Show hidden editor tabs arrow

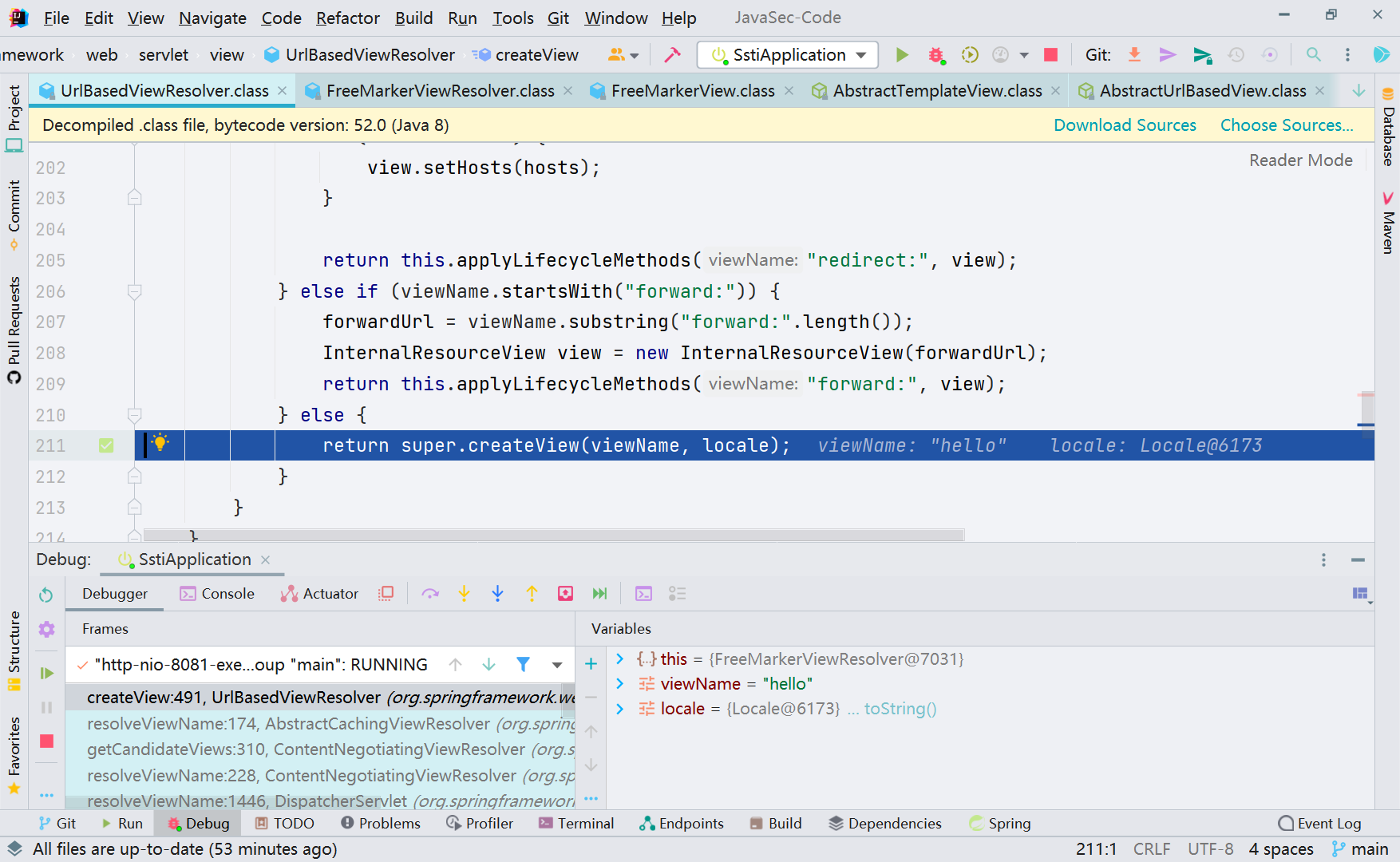click(1358, 91)
